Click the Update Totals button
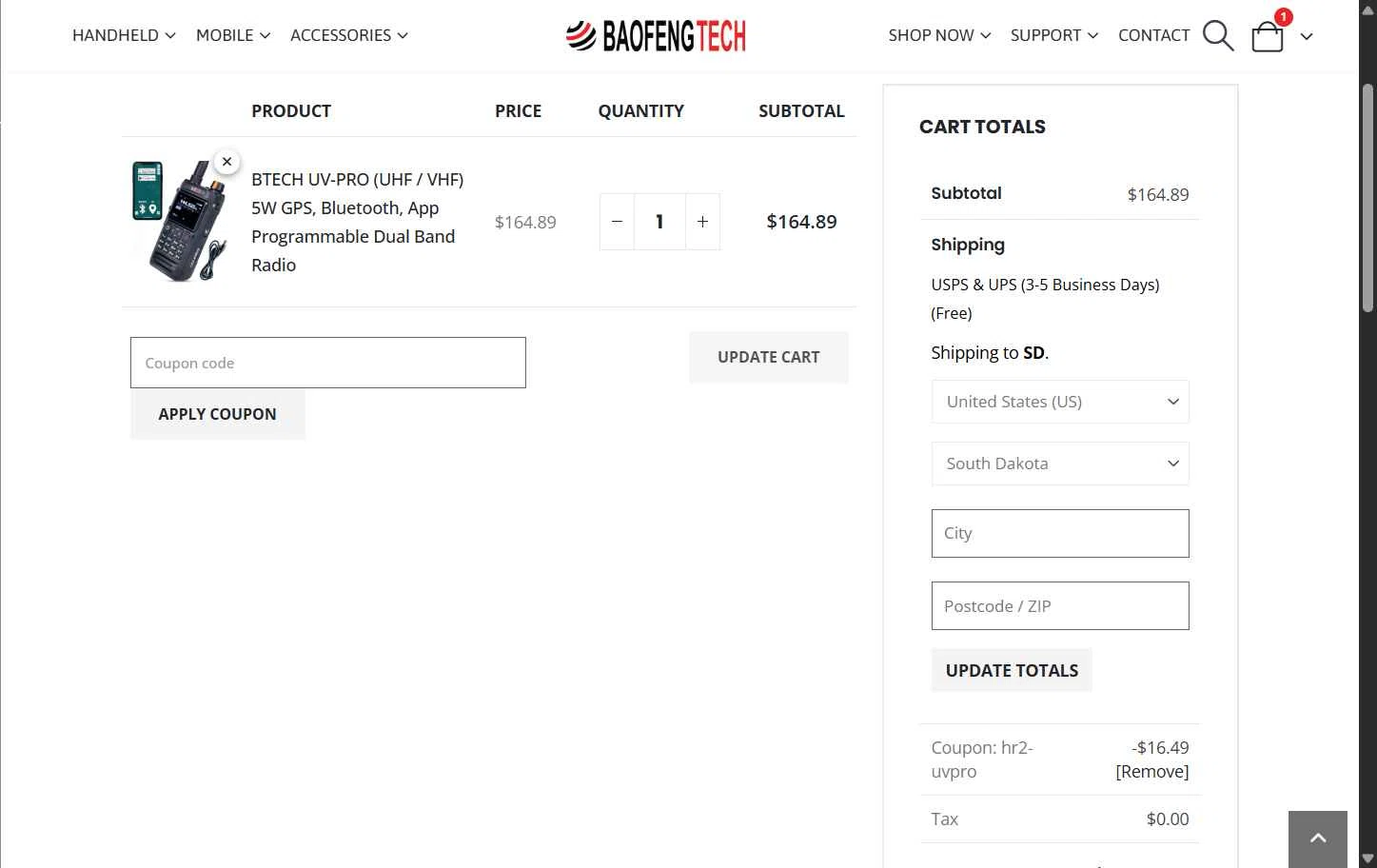Screen dimensions: 1377x868 pyautogui.click(x=1012, y=670)
